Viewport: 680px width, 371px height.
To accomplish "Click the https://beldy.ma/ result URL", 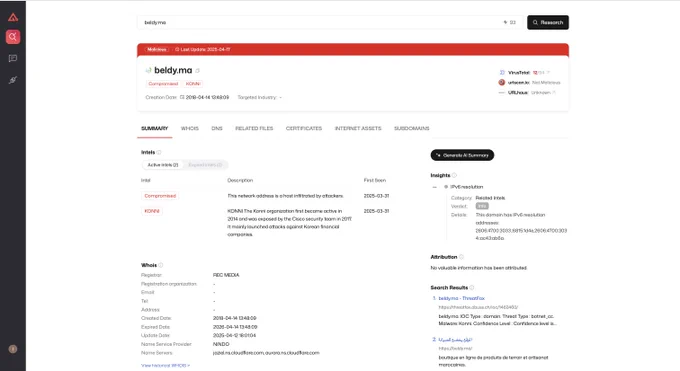I will point(455,348).
